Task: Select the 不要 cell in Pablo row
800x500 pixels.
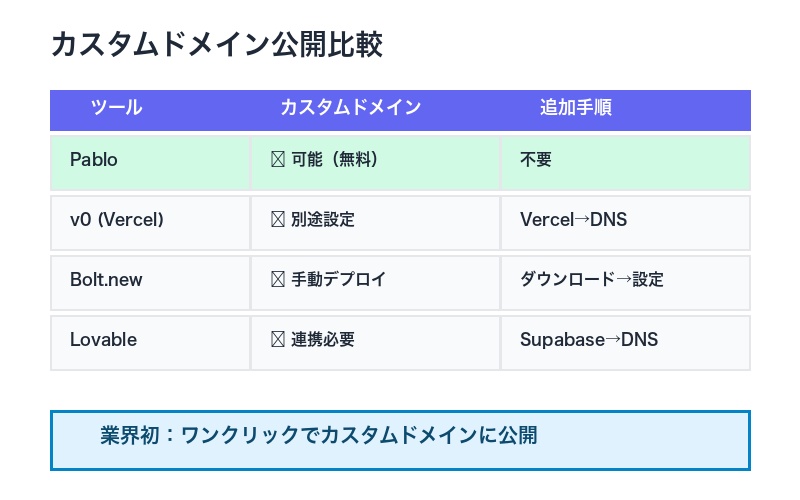Action: point(536,160)
